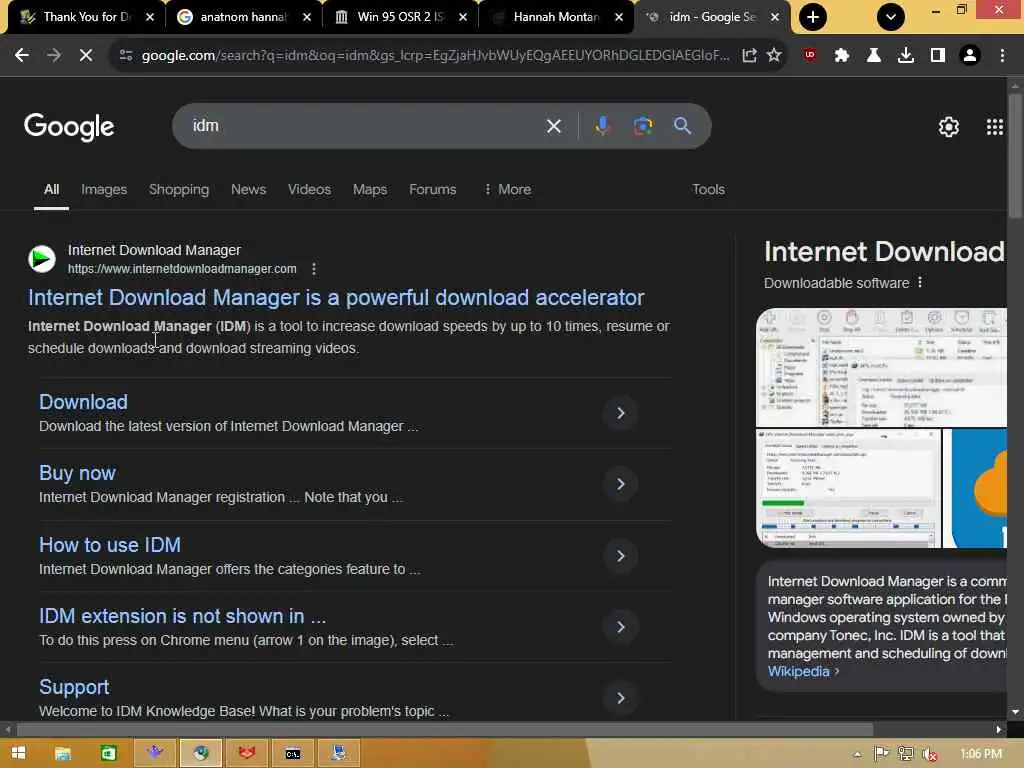The height and width of the screenshot is (768, 1024).
Task: Open the command prompt taskbar icon
Action: [293, 753]
